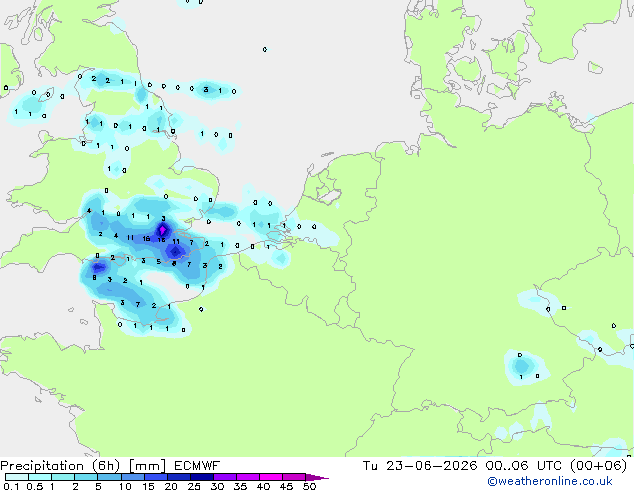This screenshot has width=634, height=490.
Task: Select the 0.5–1 mm legend color box
Action: [40, 477]
